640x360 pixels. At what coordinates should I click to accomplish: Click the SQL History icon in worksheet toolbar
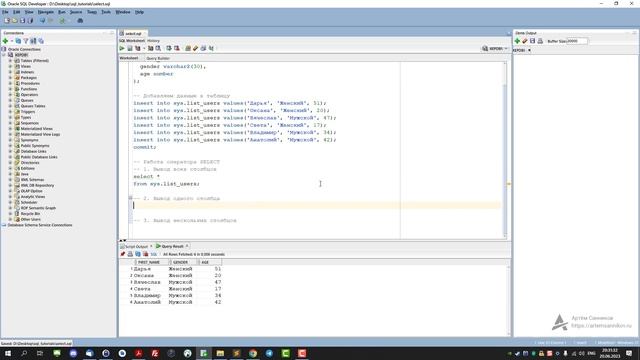click(203, 48)
